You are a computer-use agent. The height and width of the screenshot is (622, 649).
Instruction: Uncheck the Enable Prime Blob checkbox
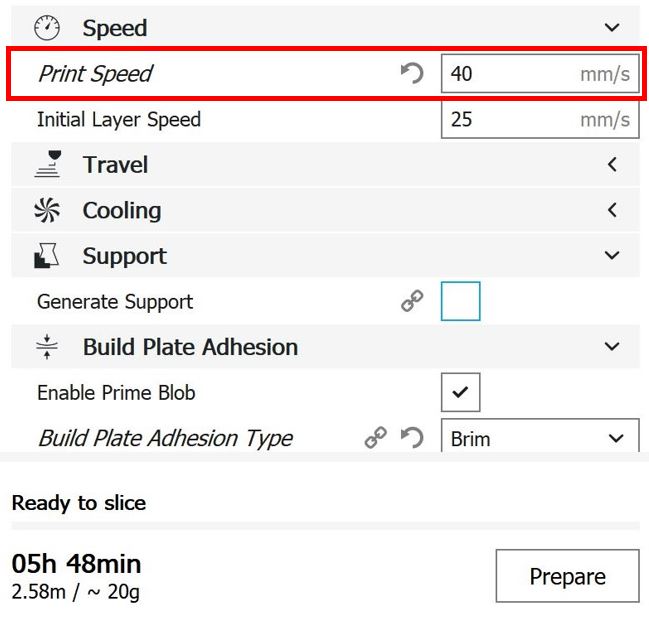[460, 393]
